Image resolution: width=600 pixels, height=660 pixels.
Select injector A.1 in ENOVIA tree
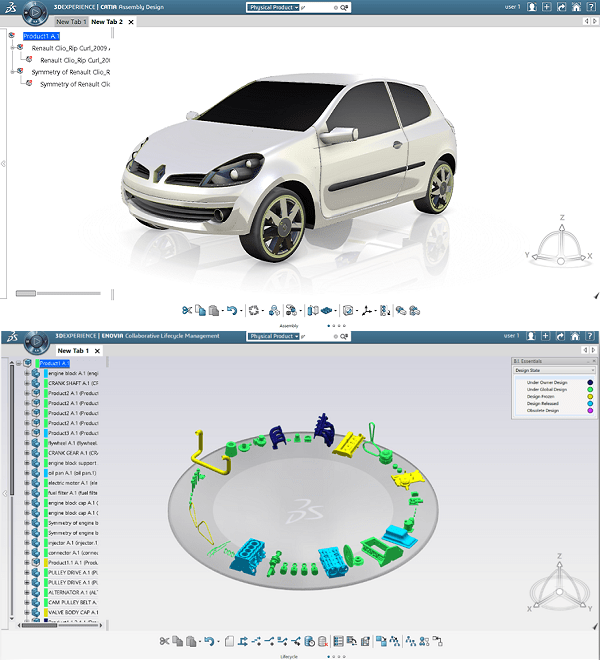point(73,543)
